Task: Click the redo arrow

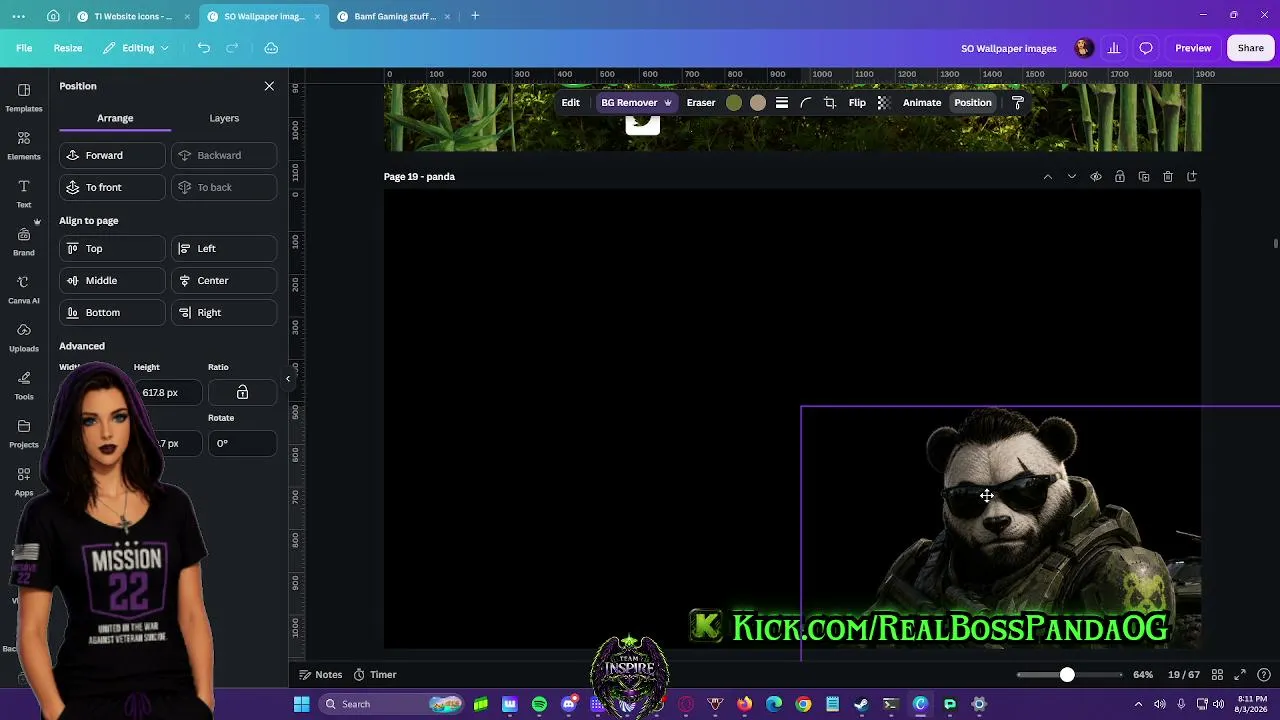Action: point(232,48)
